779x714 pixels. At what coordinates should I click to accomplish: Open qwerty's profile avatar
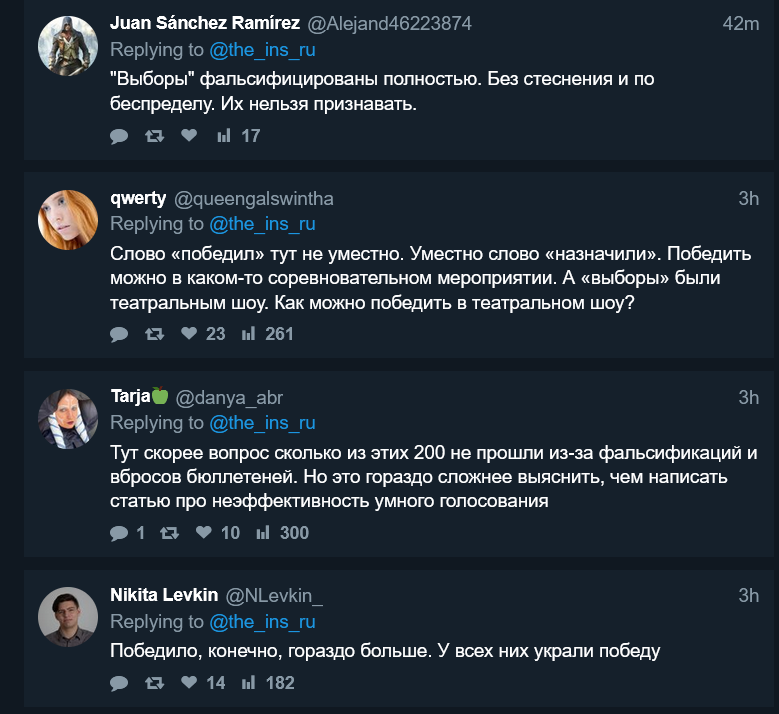coord(68,220)
